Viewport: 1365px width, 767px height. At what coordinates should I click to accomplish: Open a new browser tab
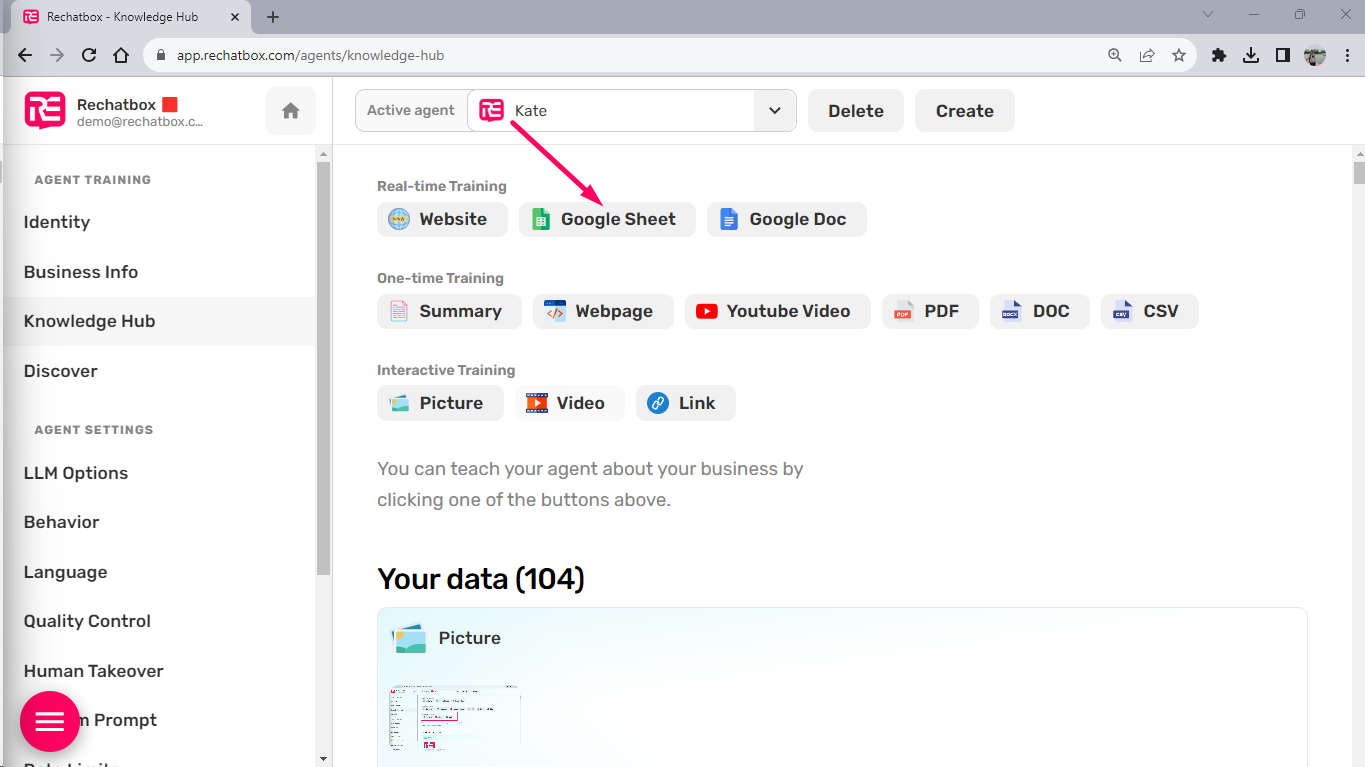point(273,17)
